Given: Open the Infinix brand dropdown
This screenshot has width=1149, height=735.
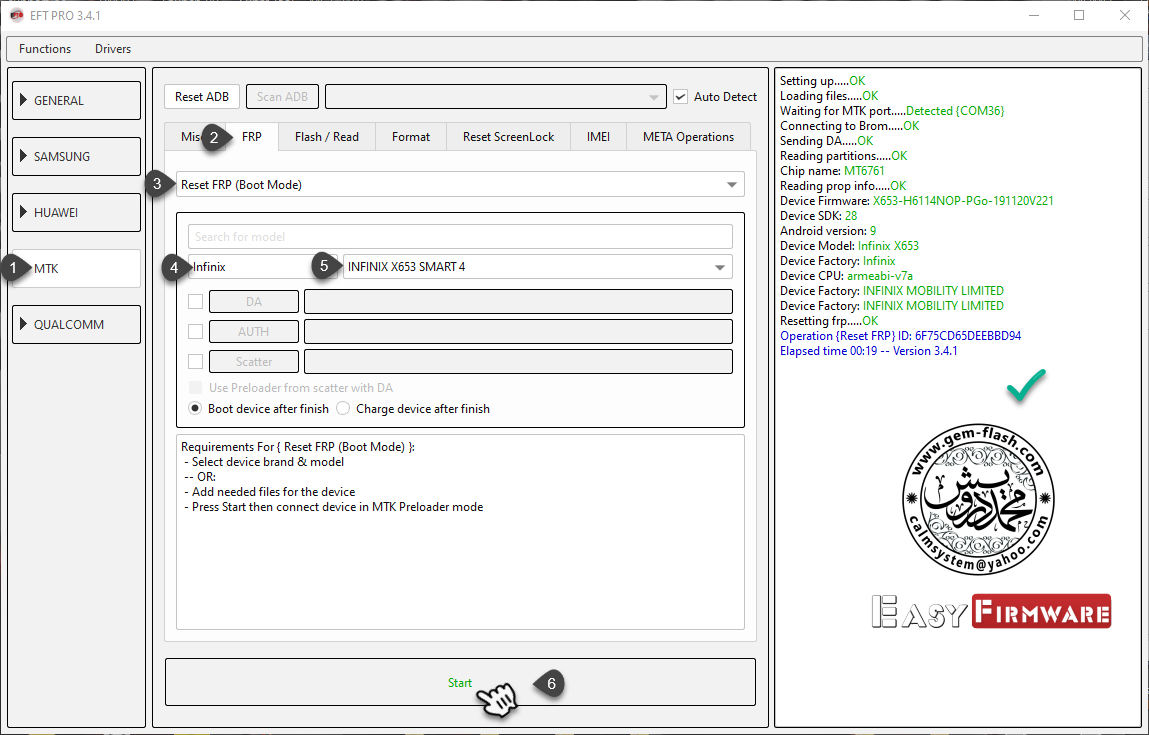Looking at the screenshot, I should coord(262,267).
